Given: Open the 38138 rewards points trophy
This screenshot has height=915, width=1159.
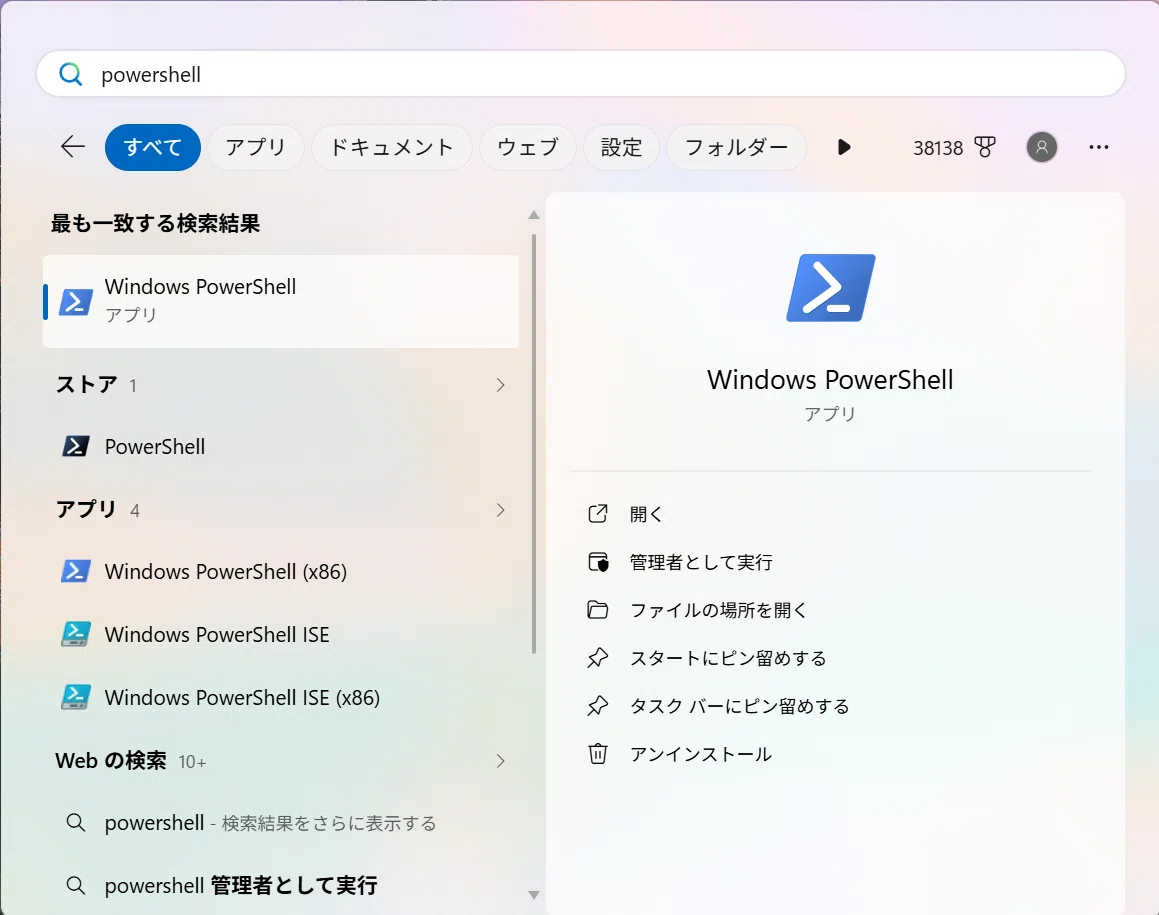Looking at the screenshot, I should pos(954,148).
